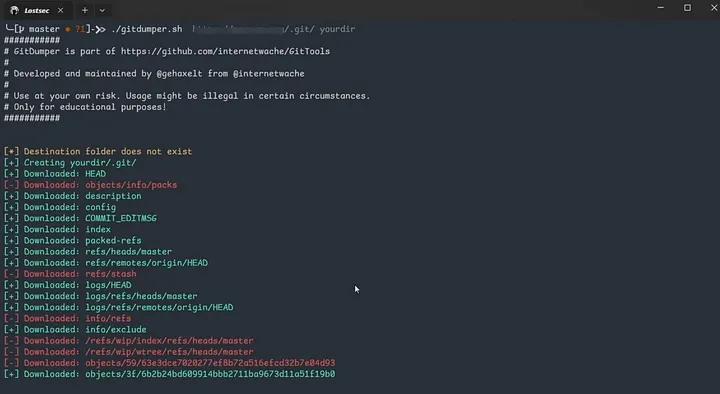Click the GitTools GitHub URL
Image resolution: width=720 pixels, height=394 pixels.
pyautogui.click(x=225, y=51)
